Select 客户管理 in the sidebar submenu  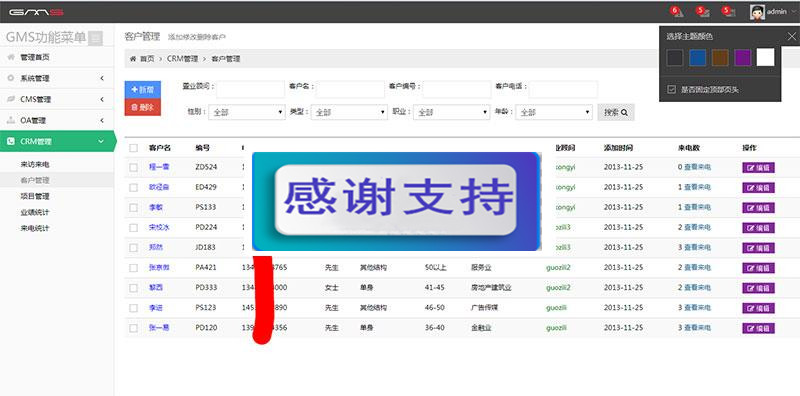(x=35, y=180)
